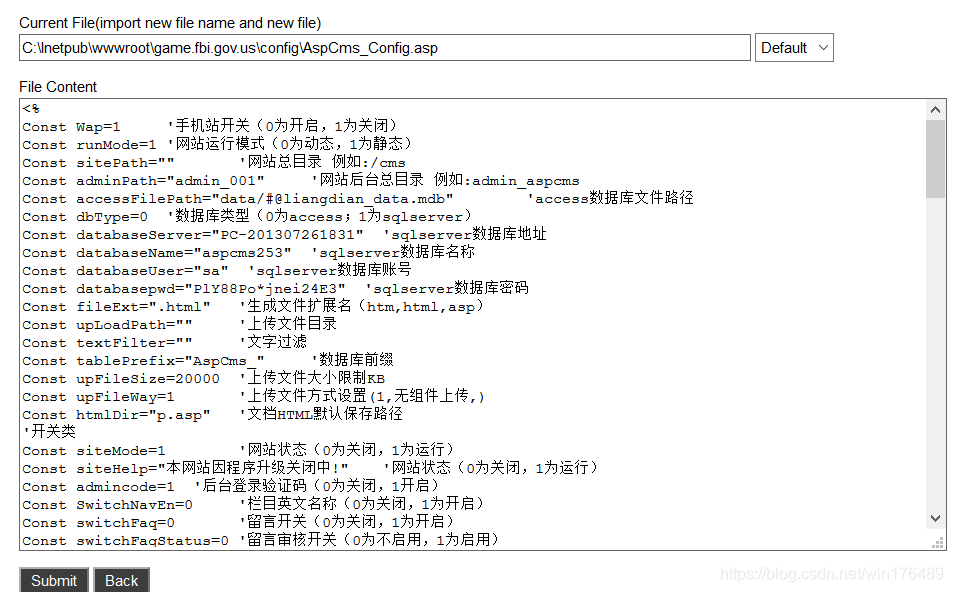
Task: Click the upFileSize=20000 line
Action: (x=204, y=379)
